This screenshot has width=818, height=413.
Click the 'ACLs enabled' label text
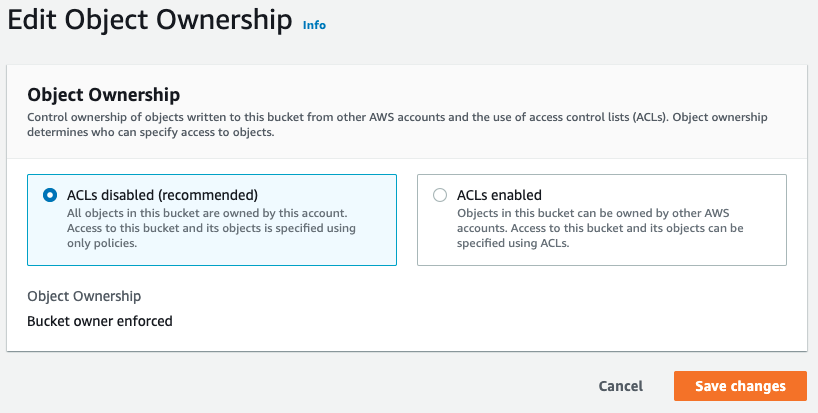pos(499,195)
